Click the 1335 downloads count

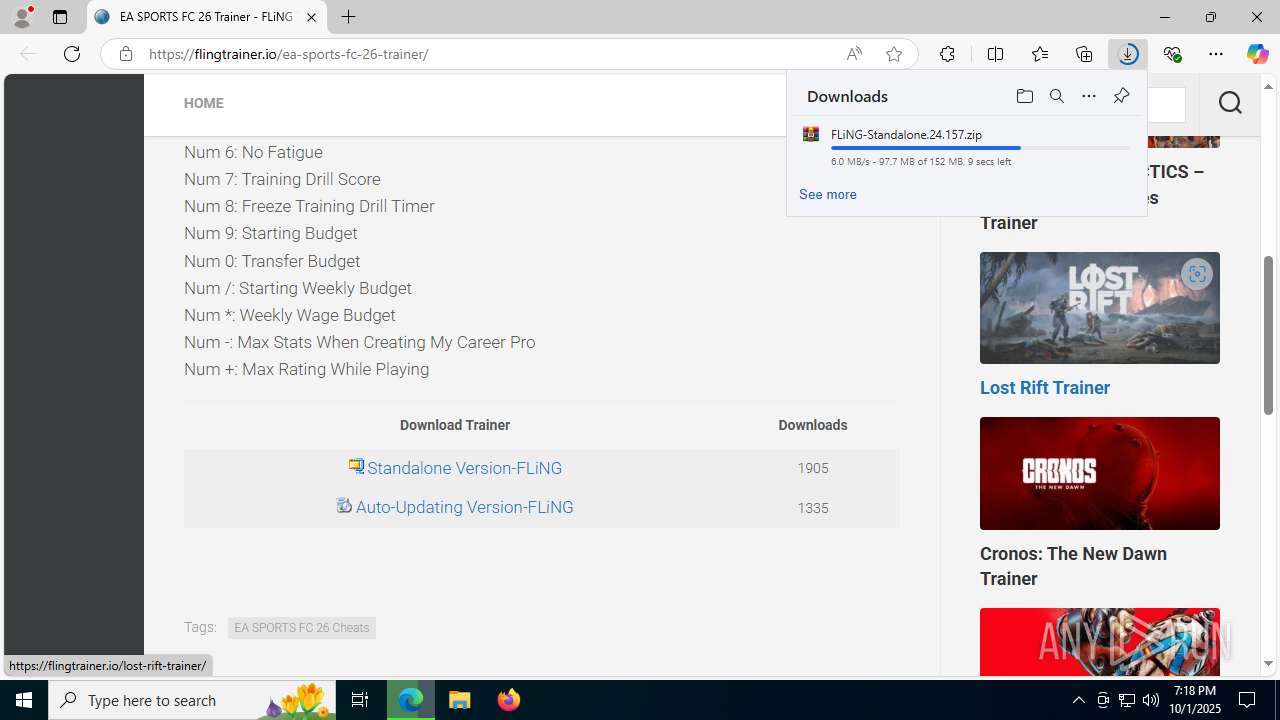pyautogui.click(x=813, y=508)
